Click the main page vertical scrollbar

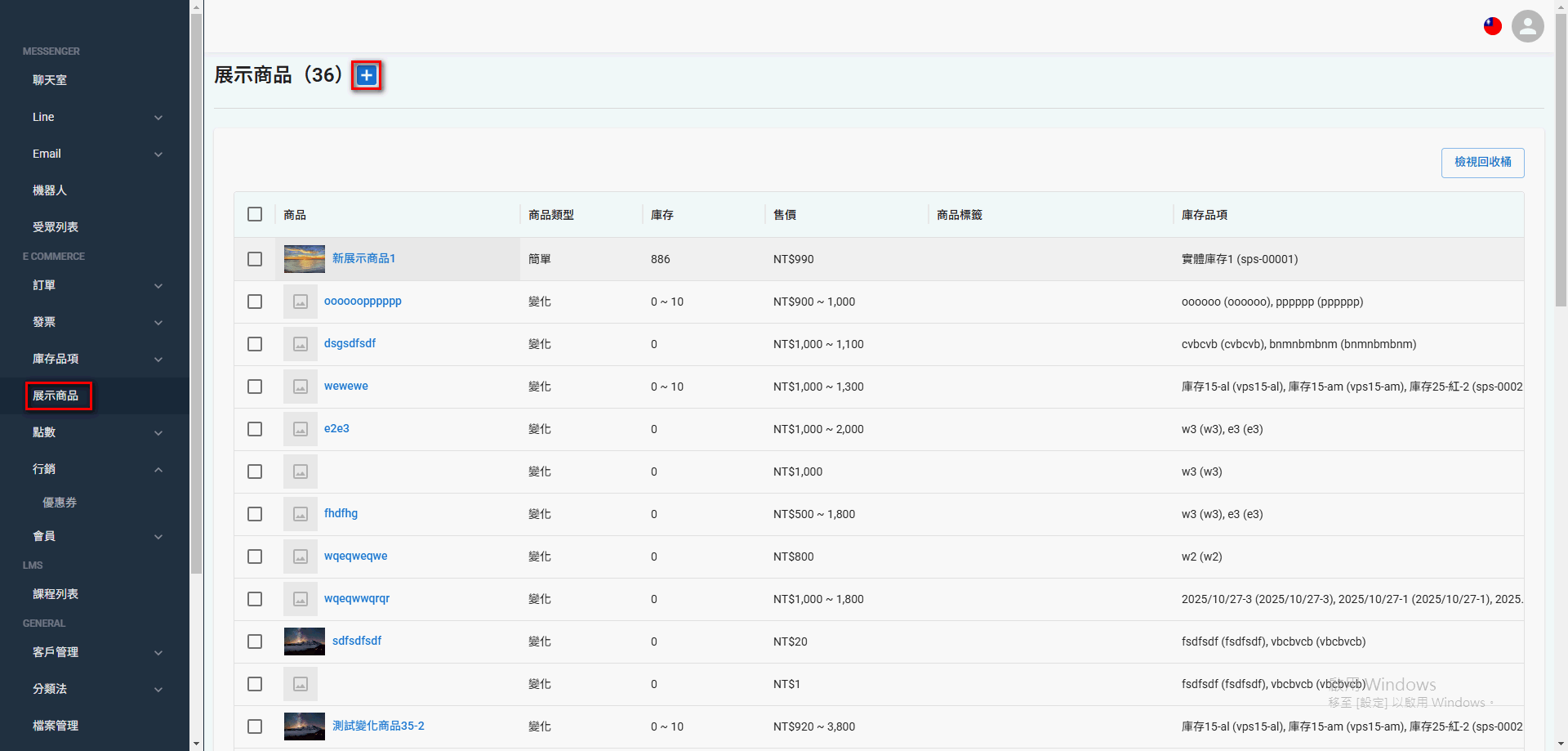click(1561, 159)
